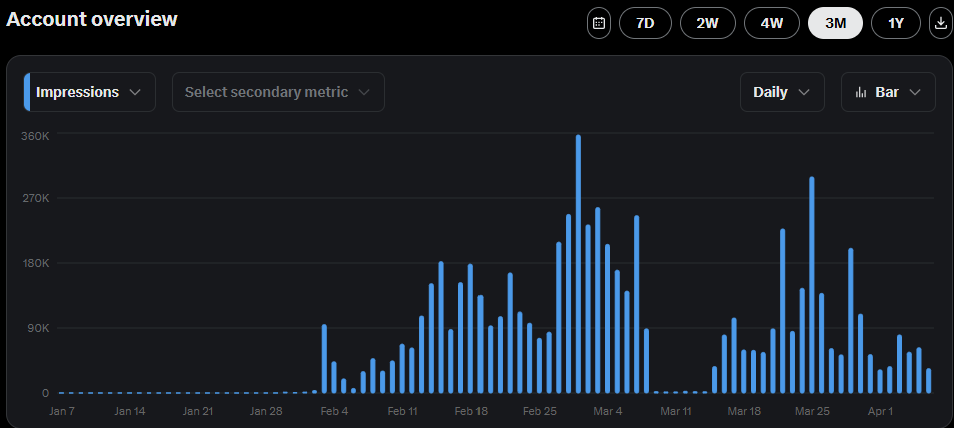Click the 180K y-axis label

click(35, 263)
